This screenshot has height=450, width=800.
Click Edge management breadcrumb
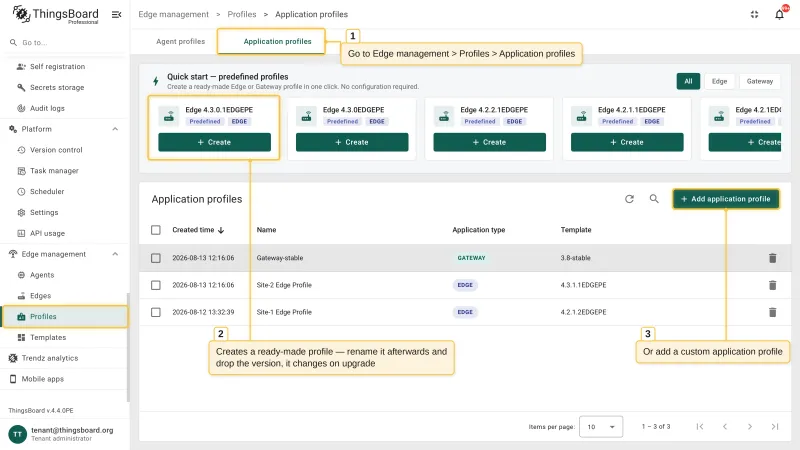(173, 14)
